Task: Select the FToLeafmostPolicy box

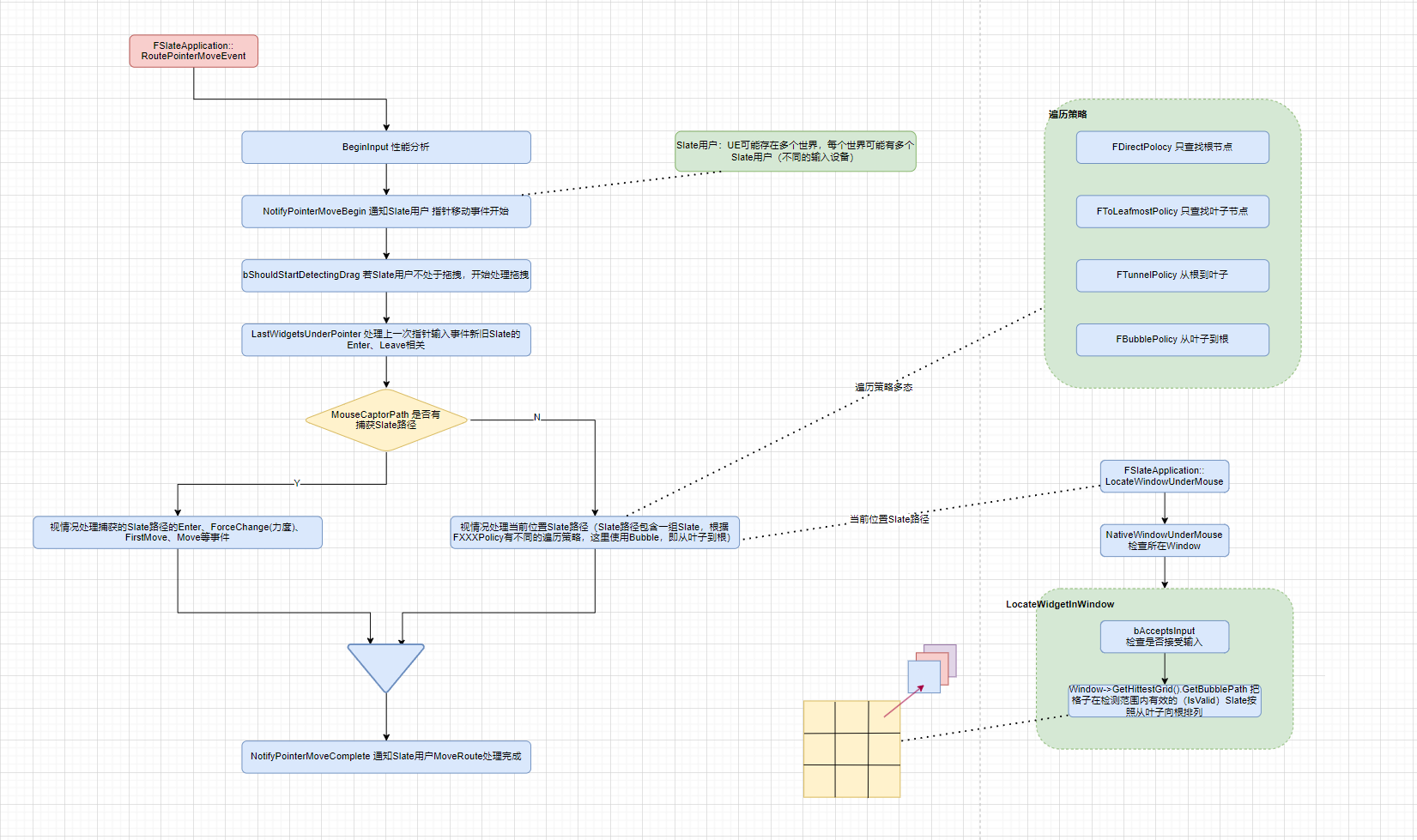Action: 1172,211
